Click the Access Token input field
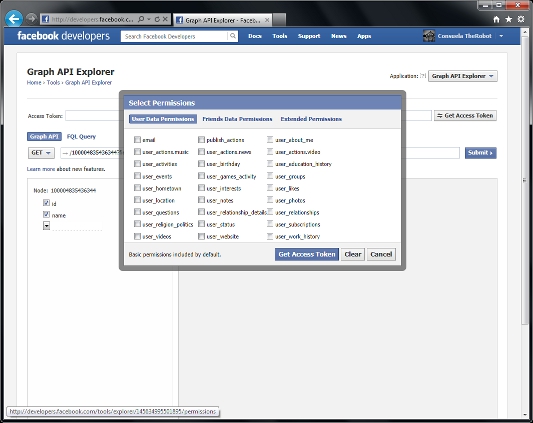This screenshot has width=533, height=423. tap(248, 116)
